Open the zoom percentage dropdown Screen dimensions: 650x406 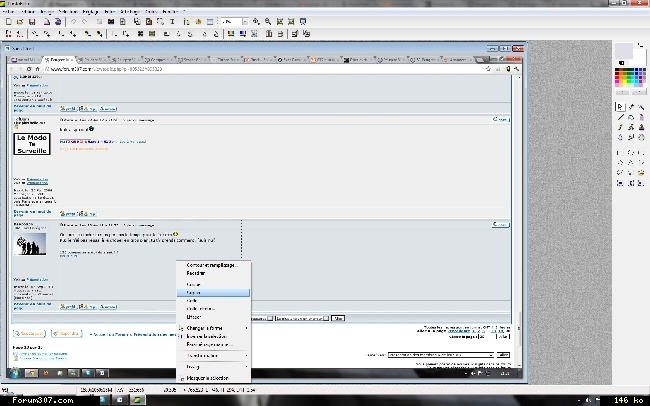click(x=238, y=21)
